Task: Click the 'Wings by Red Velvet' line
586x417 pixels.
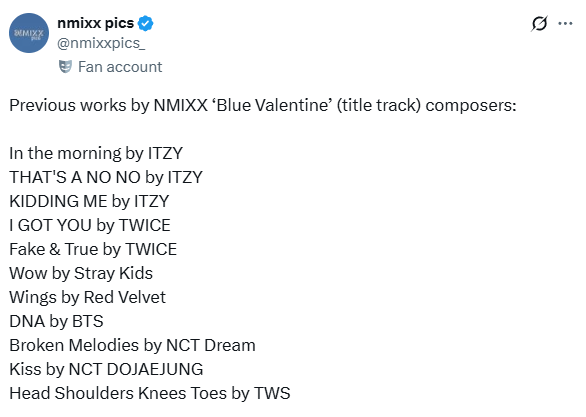Action: click(87, 297)
